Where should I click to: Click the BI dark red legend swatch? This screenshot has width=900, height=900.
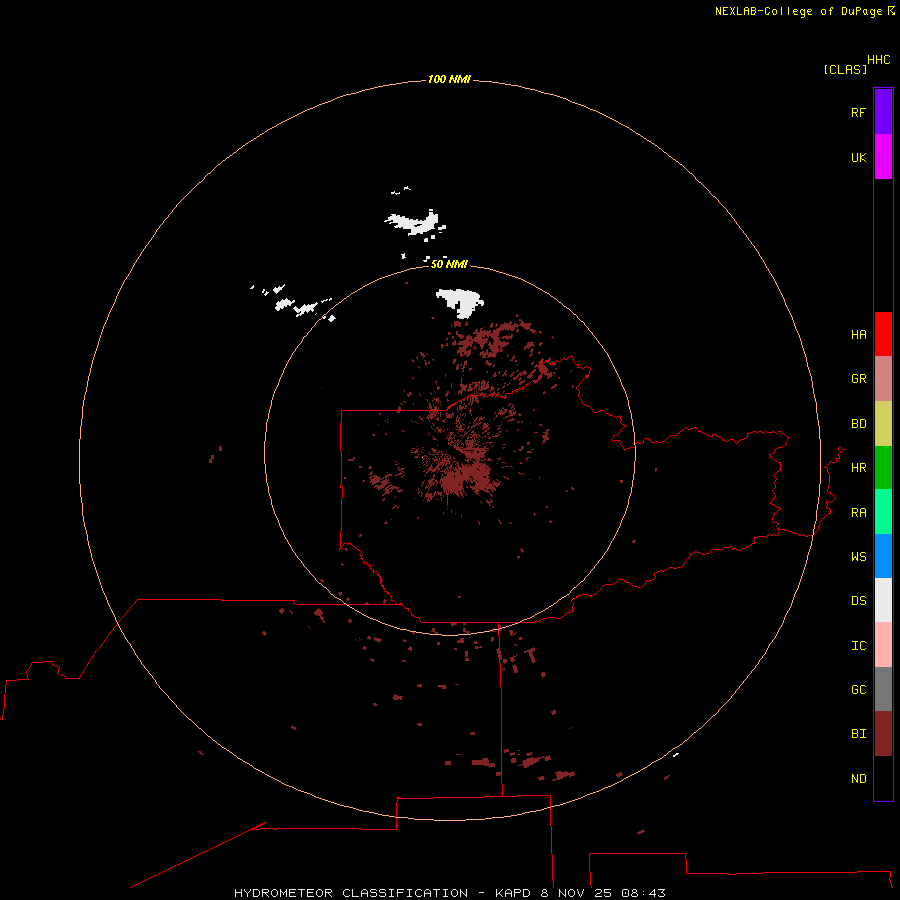(883, 734)
